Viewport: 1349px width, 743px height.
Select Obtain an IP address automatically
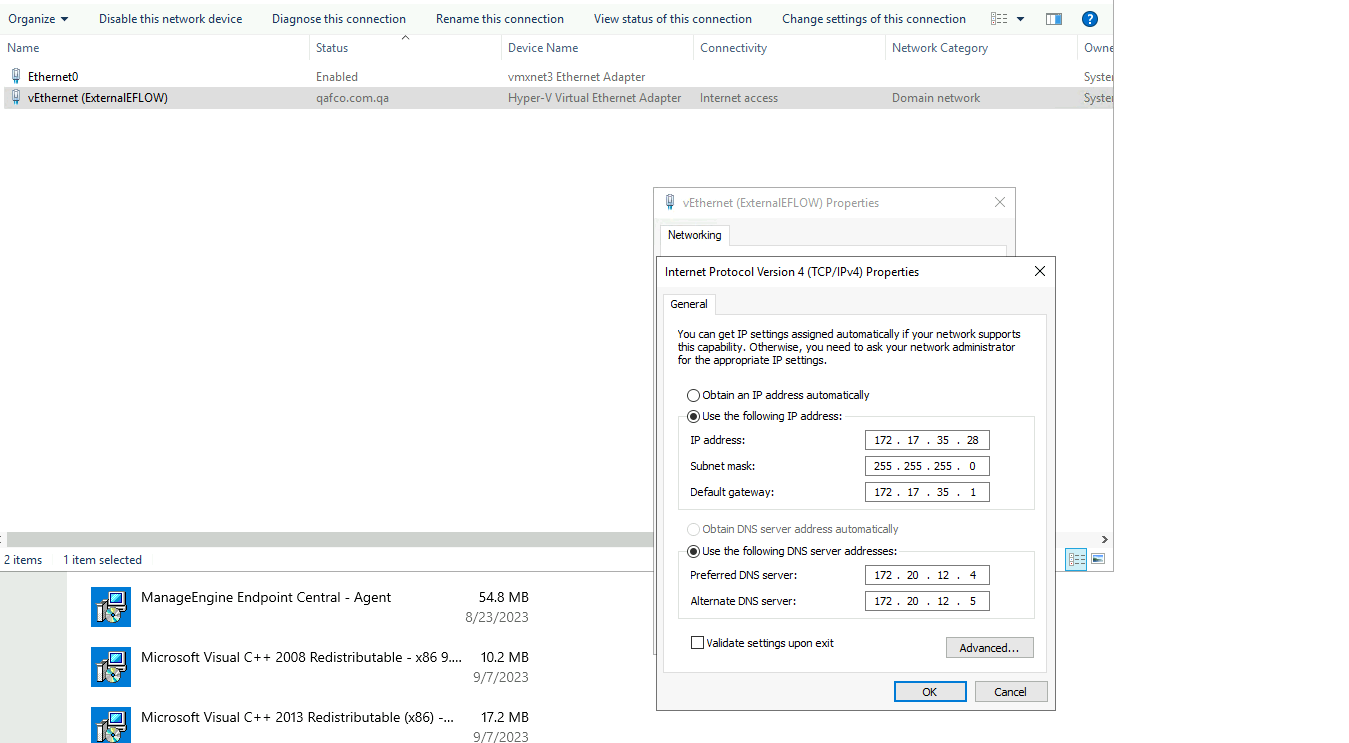click(x=693, y=395)
